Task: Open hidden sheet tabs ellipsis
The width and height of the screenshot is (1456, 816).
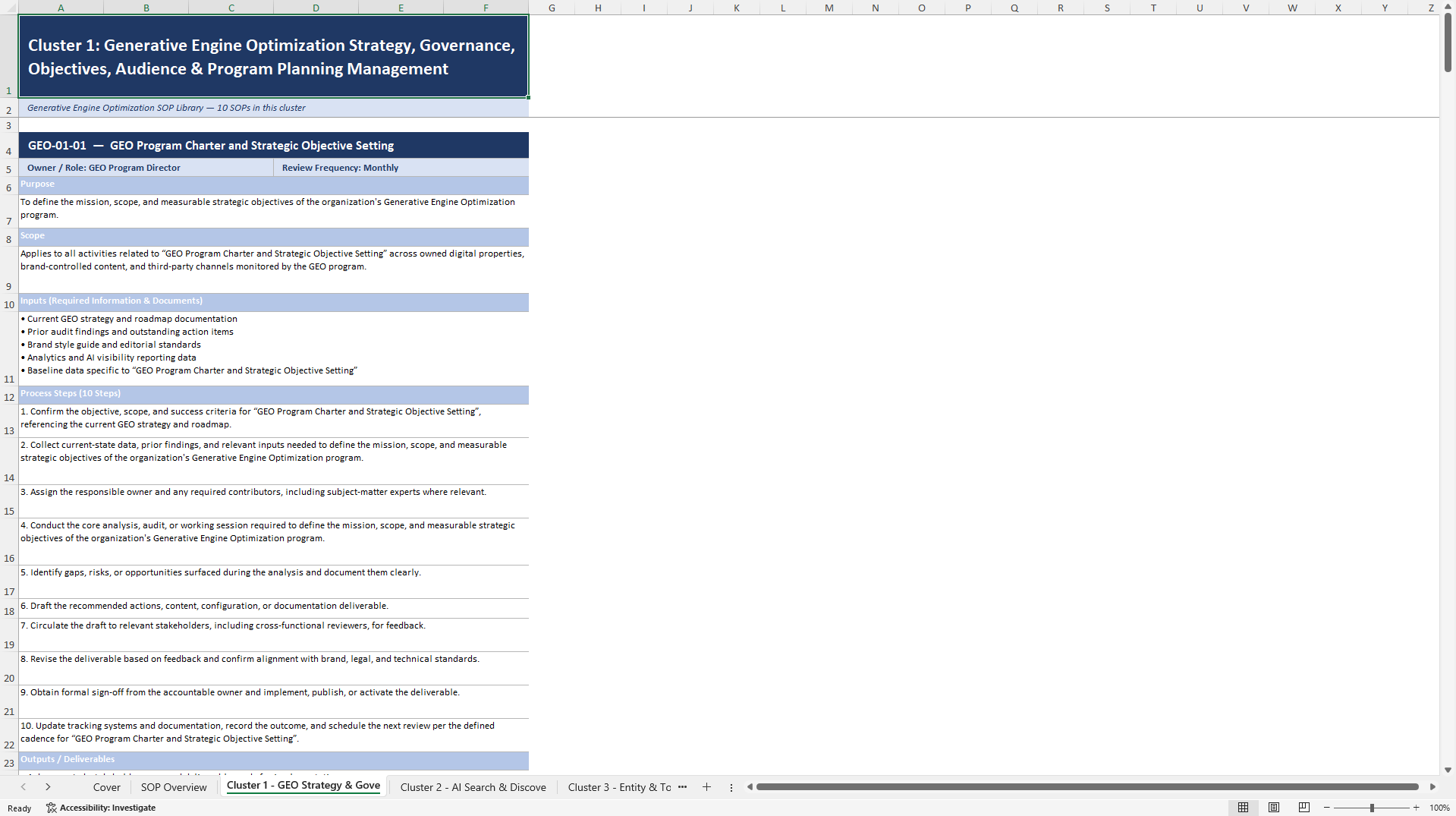Action: 682,787
